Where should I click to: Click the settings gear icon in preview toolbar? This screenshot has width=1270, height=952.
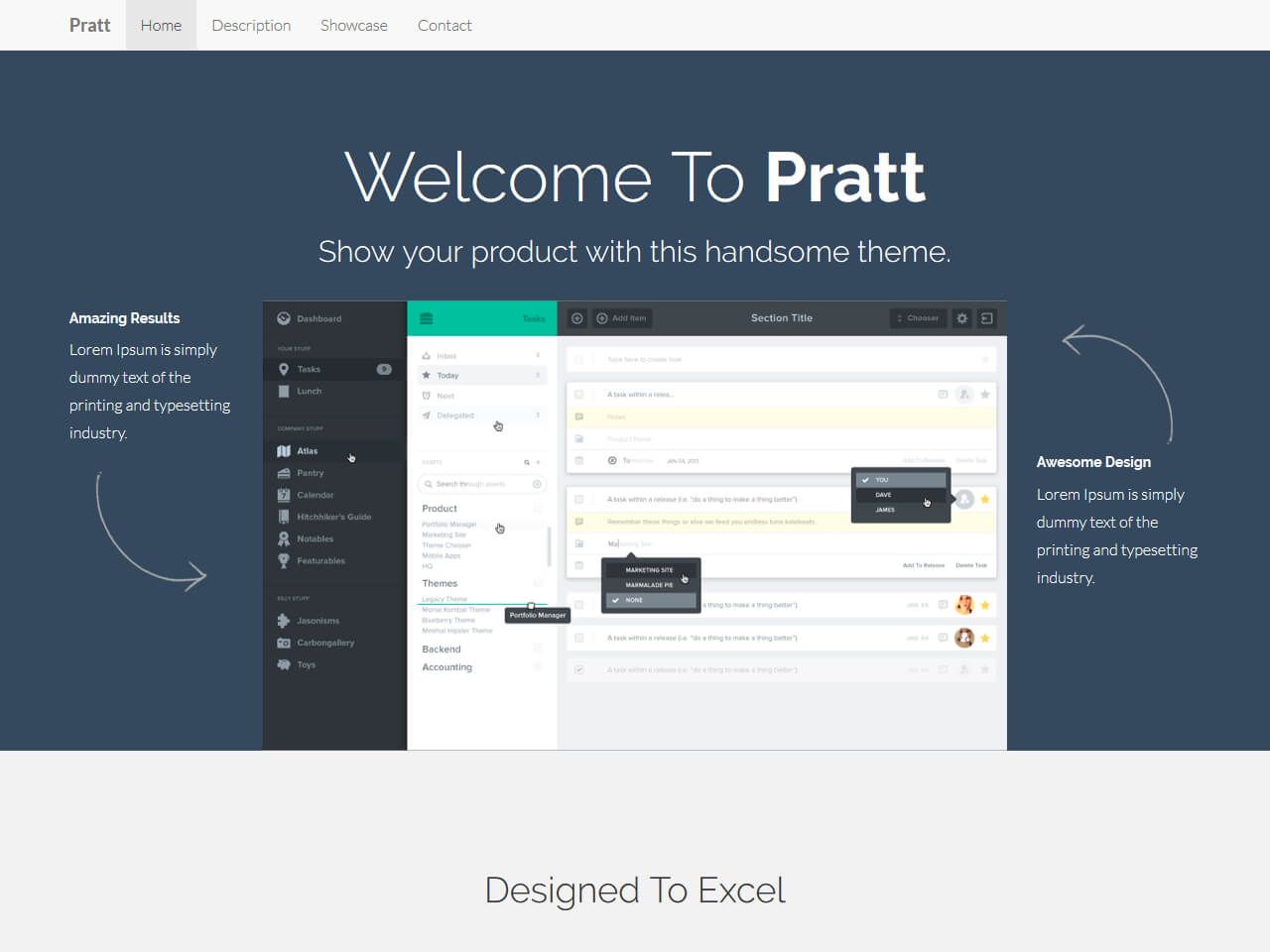[x=961, y=318]
